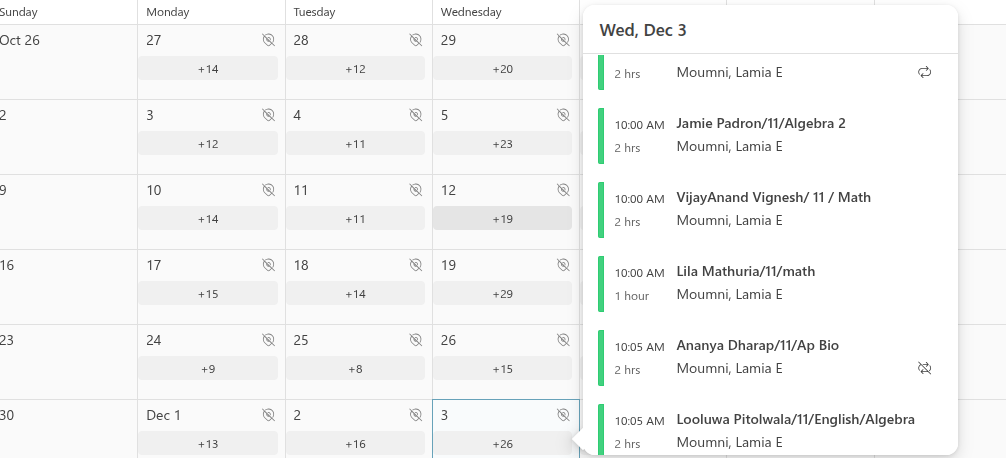Click the hidden-eye icon on Monday 27
The width and height of the screenshot is (1006, 458).
pos(268,40)
